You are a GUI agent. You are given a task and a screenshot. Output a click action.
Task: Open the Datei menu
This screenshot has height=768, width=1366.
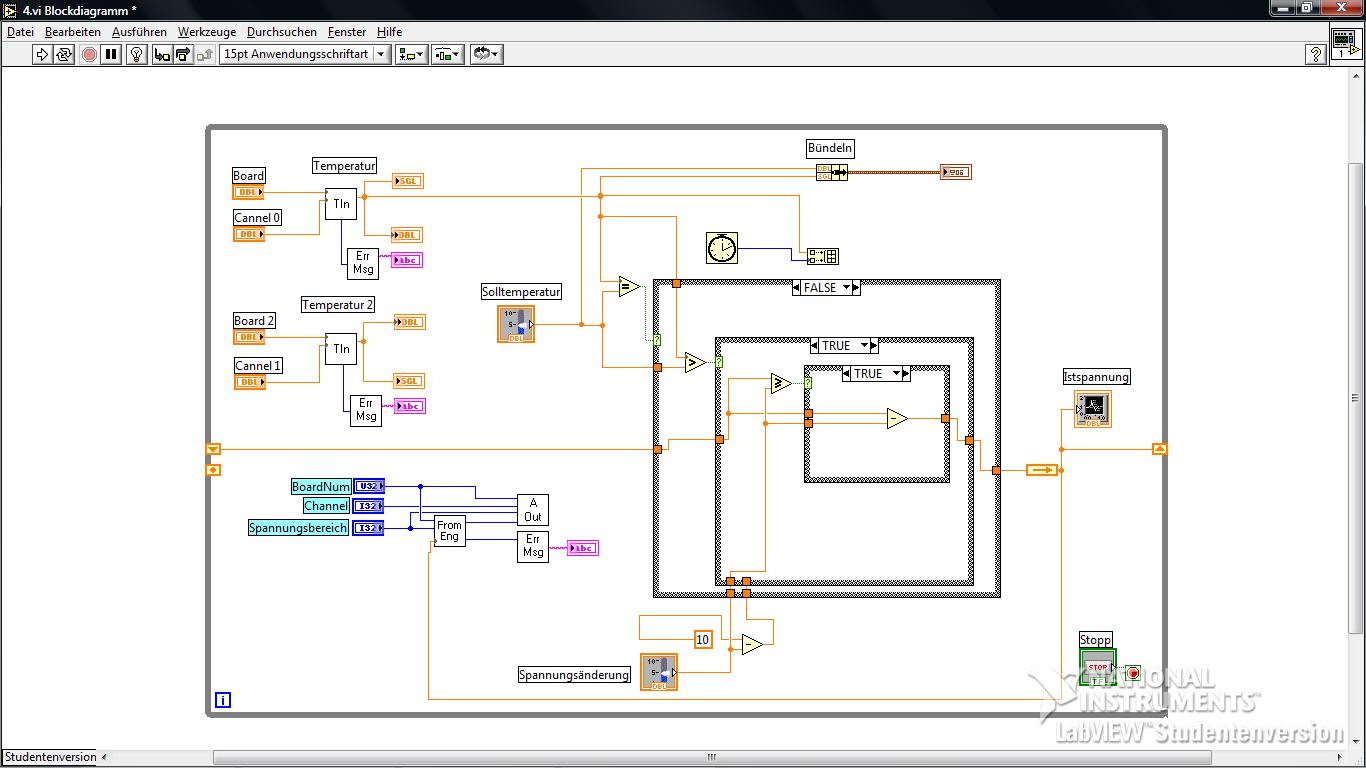(x=20, y=32)
